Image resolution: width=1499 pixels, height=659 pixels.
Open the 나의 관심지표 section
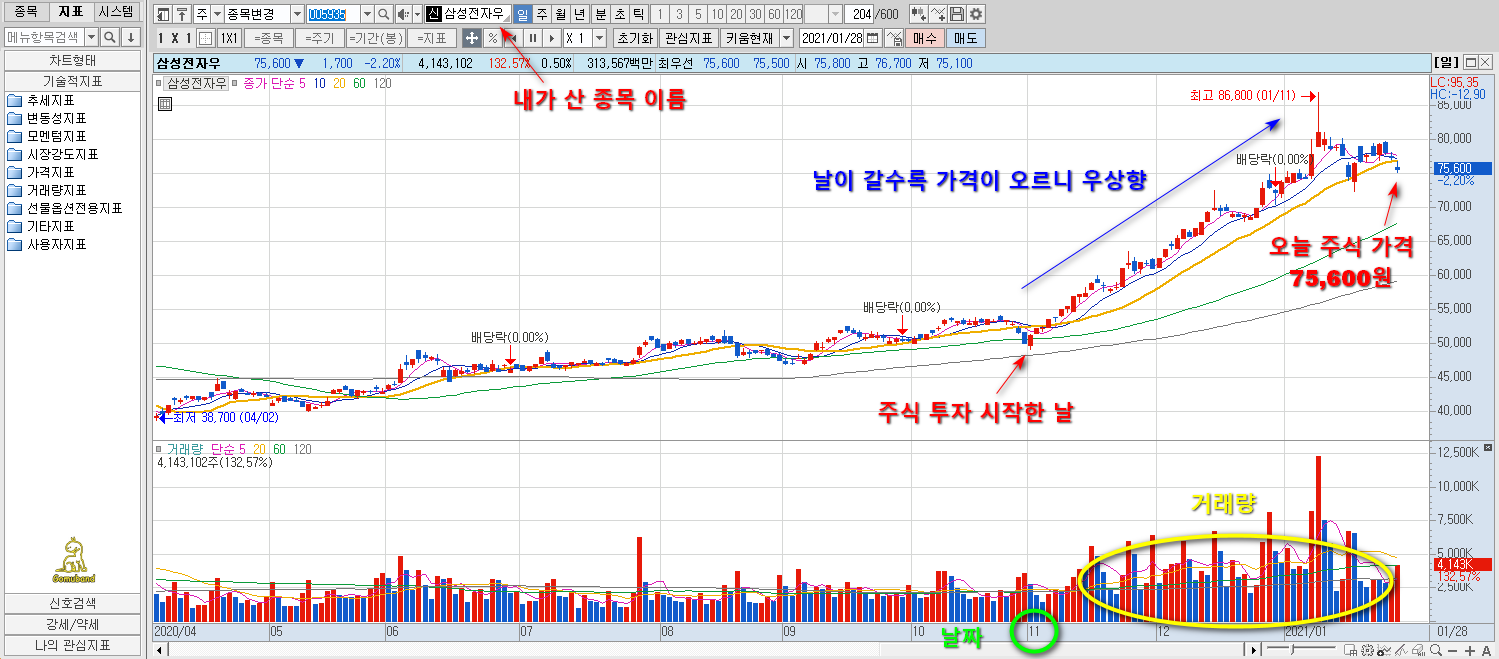[72, 645]
